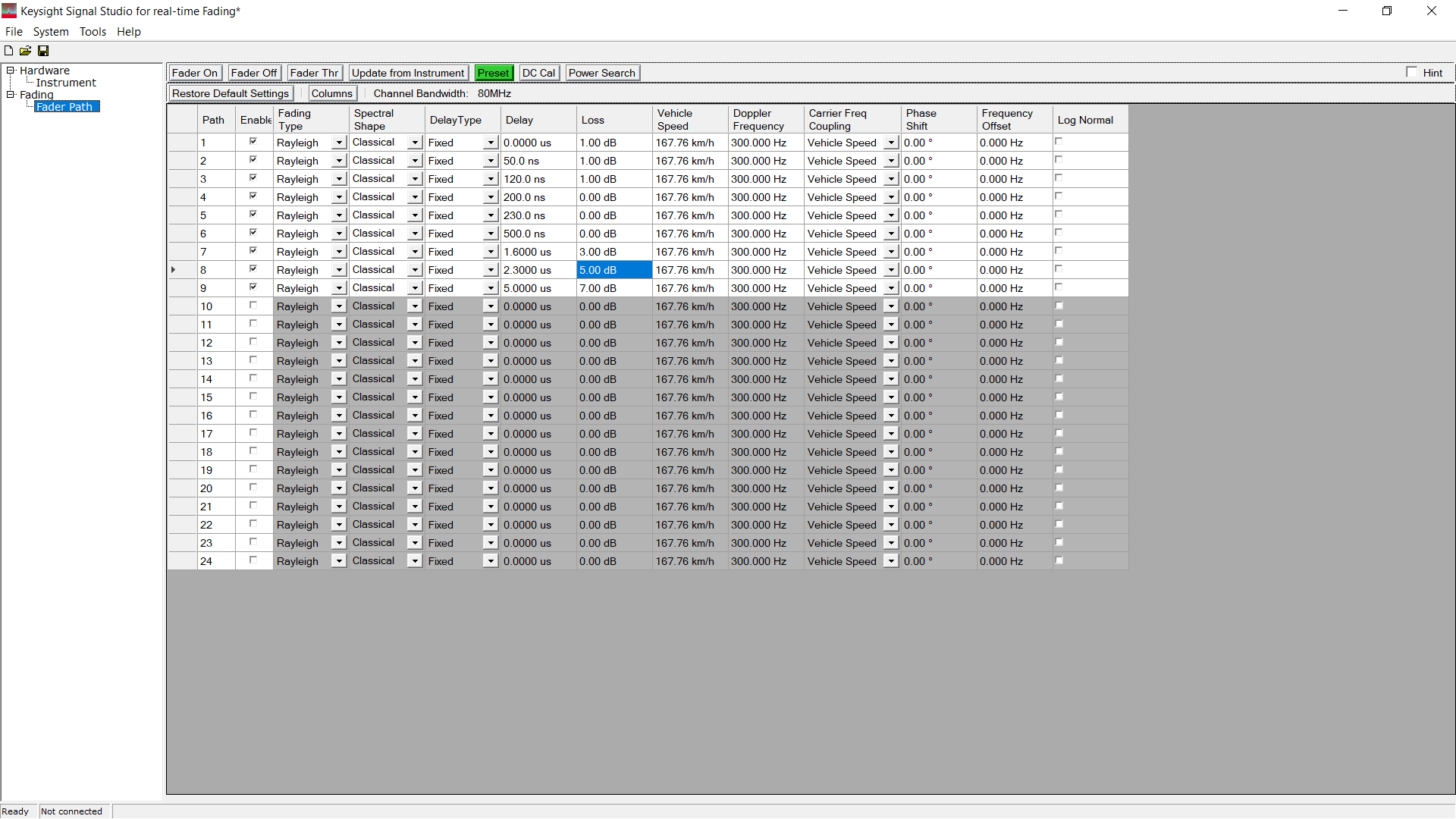Select the Instrument tree item

[66, 83]
